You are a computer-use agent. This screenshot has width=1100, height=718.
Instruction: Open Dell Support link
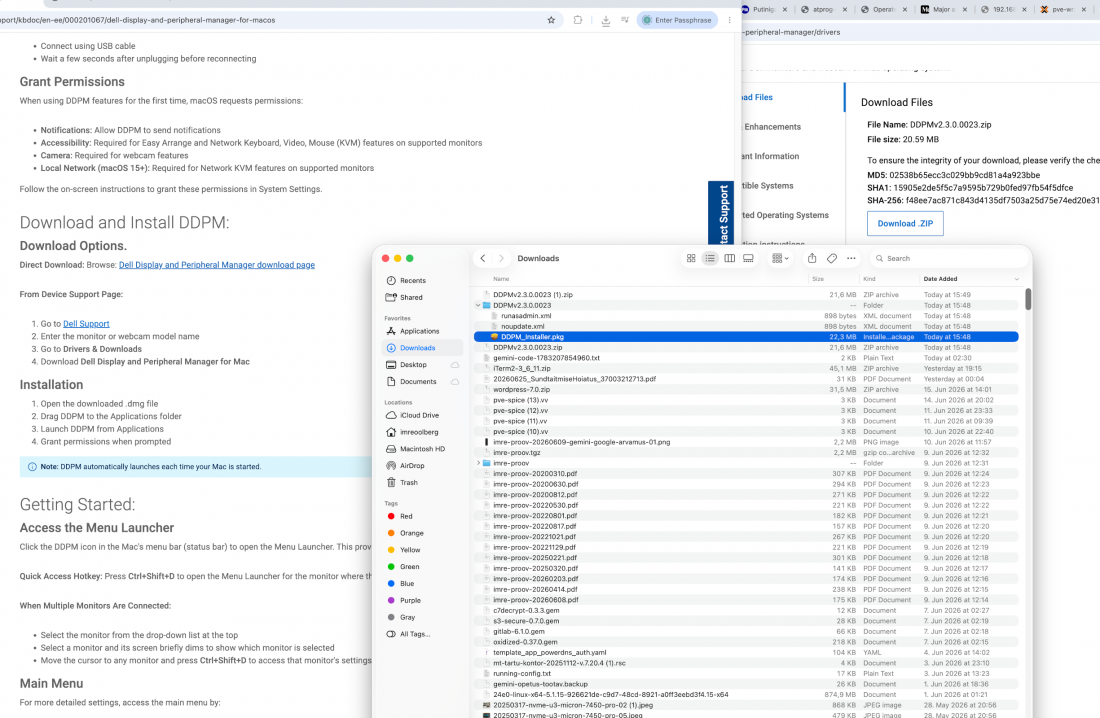(x=86, y=324)
